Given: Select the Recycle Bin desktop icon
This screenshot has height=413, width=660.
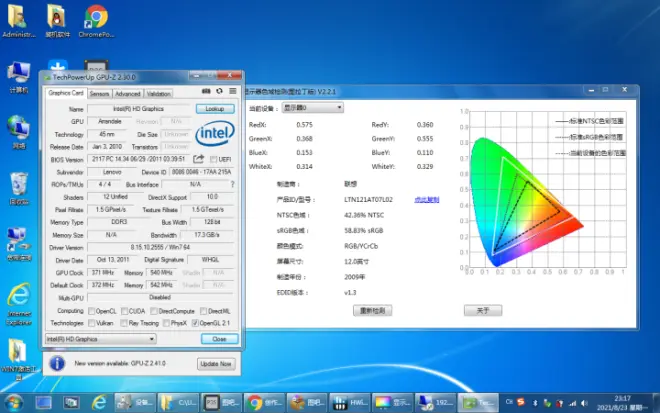Looking at the screenshot, I should click(x=19, y=189).
